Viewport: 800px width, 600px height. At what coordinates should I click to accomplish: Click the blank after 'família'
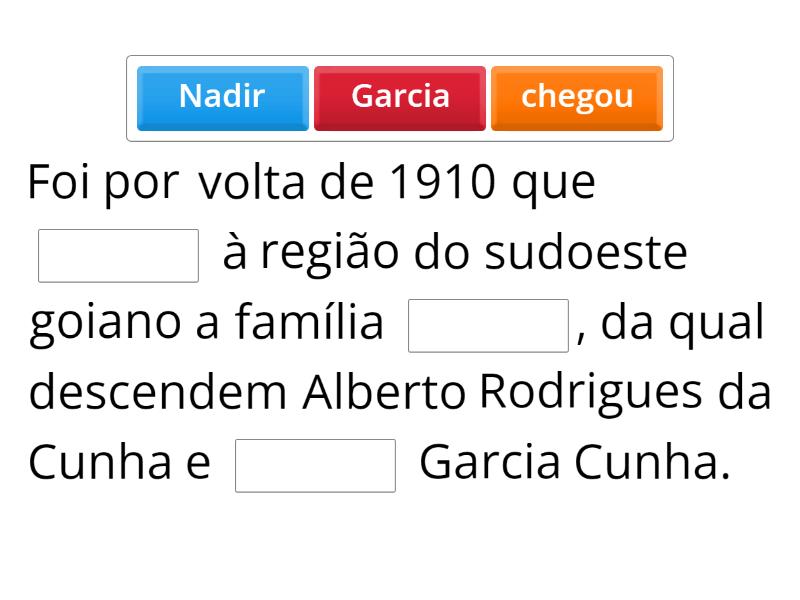click(x=488, y=326)
